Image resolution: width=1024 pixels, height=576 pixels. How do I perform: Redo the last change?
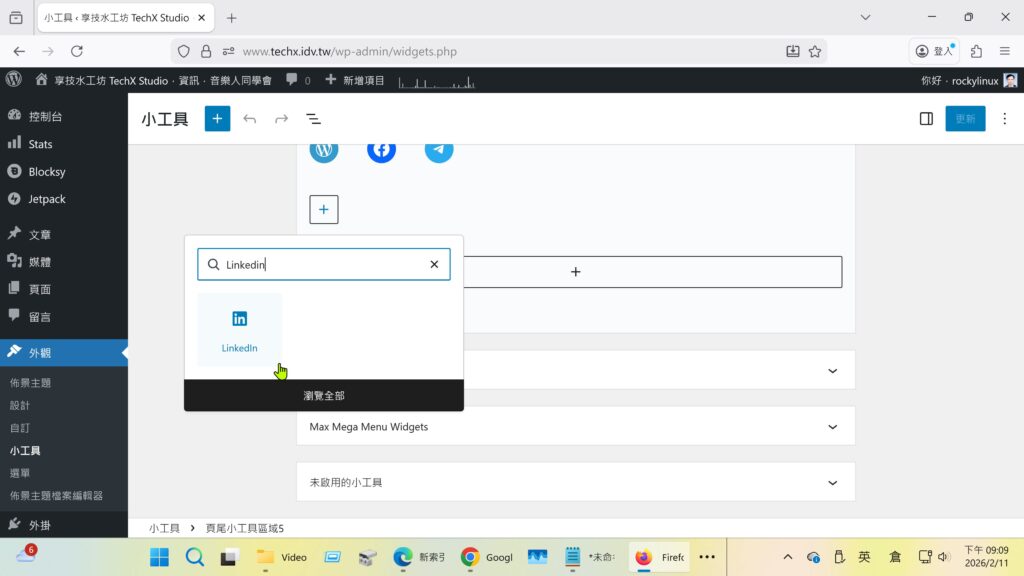[x=282, y=119]
